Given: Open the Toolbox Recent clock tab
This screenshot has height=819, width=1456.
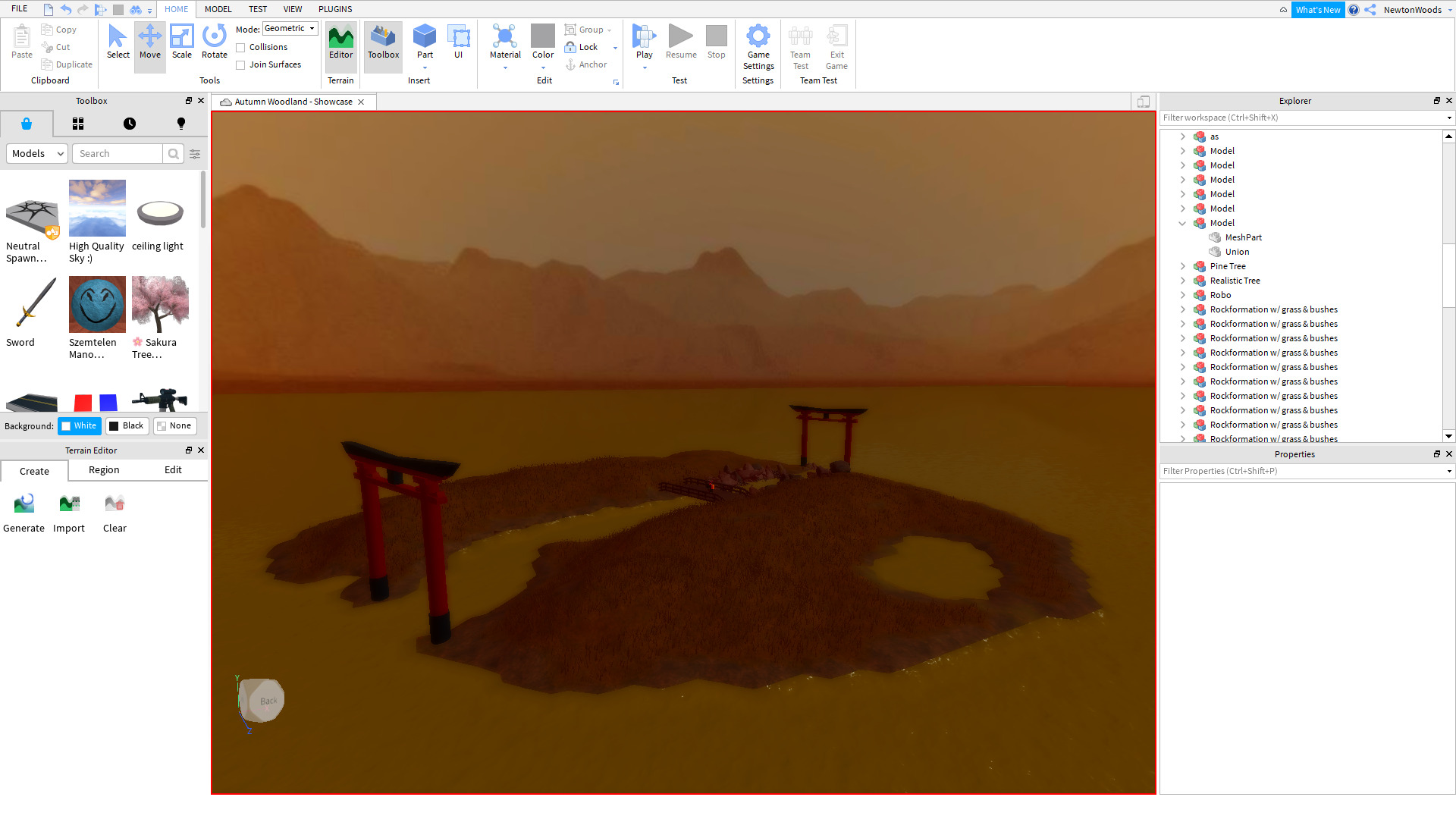Looking at the screenshot, I should [130, 124].
